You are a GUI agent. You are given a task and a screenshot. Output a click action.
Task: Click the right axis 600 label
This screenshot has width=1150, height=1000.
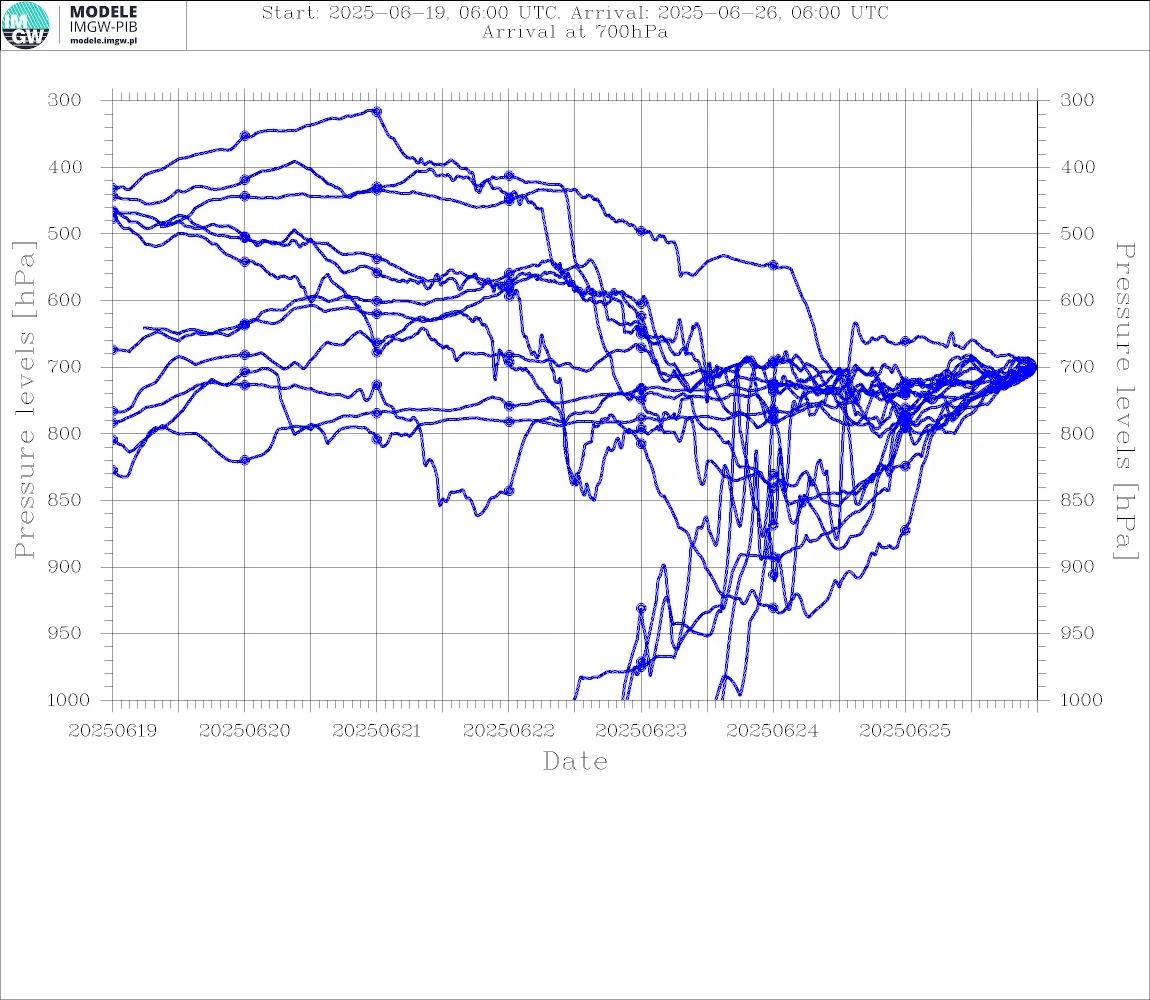pyautogui.click(x=1077, y=300)
